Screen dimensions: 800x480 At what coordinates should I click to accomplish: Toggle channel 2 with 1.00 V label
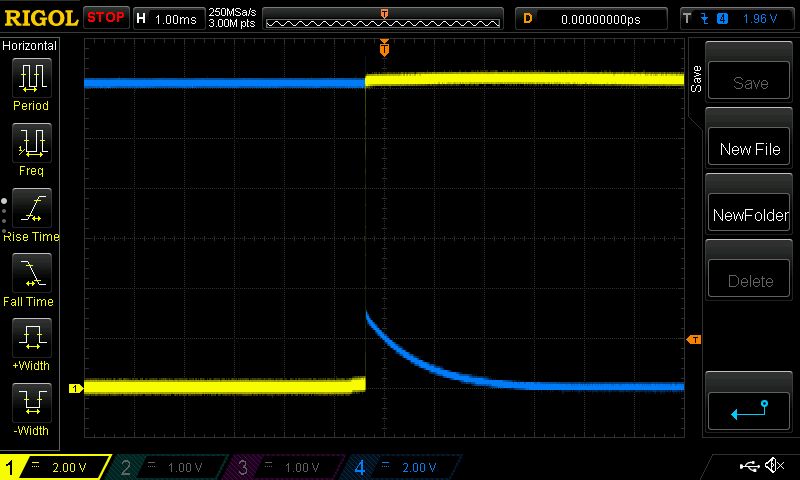168,467
